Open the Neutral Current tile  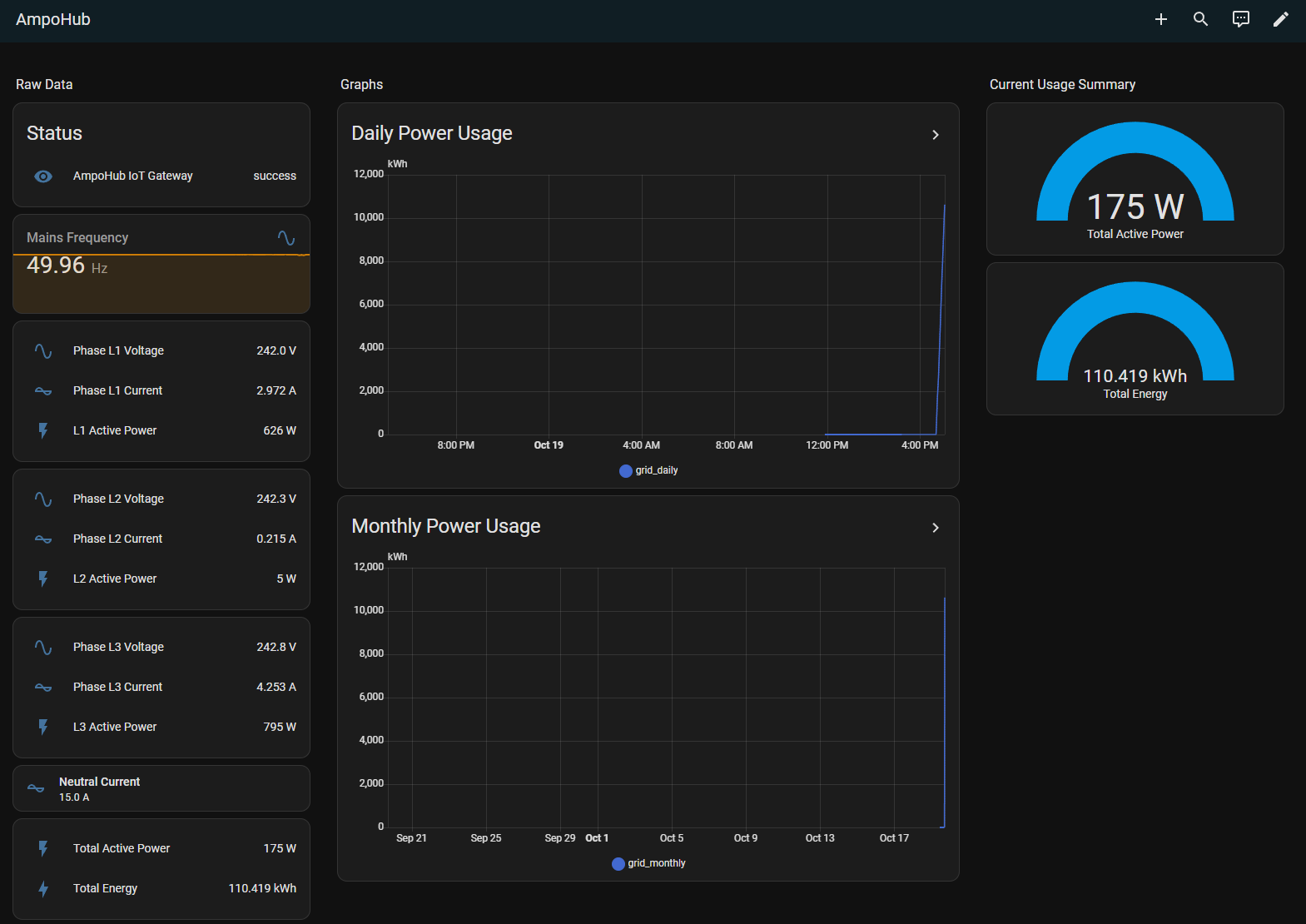(x=161, y=789)
